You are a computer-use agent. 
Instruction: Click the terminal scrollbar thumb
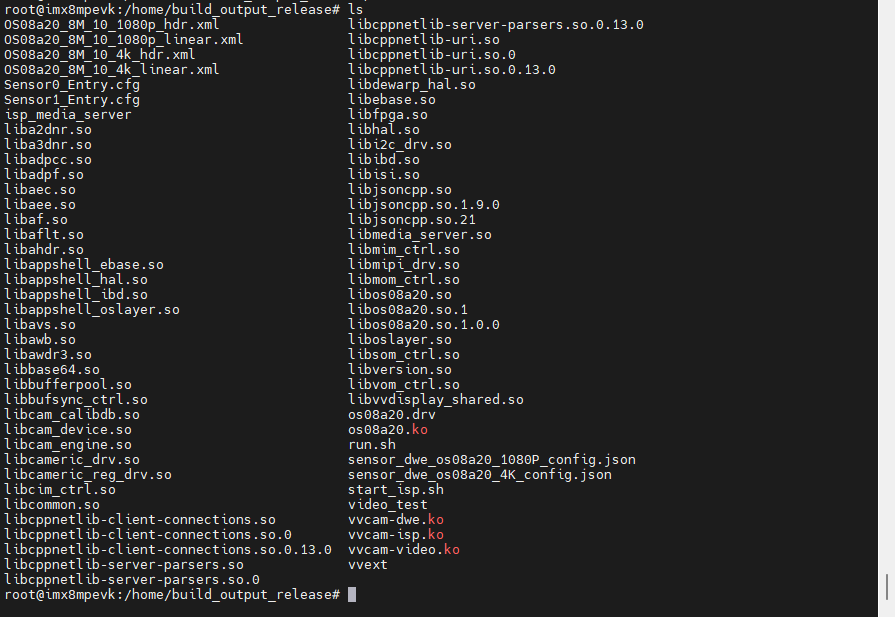886,587
